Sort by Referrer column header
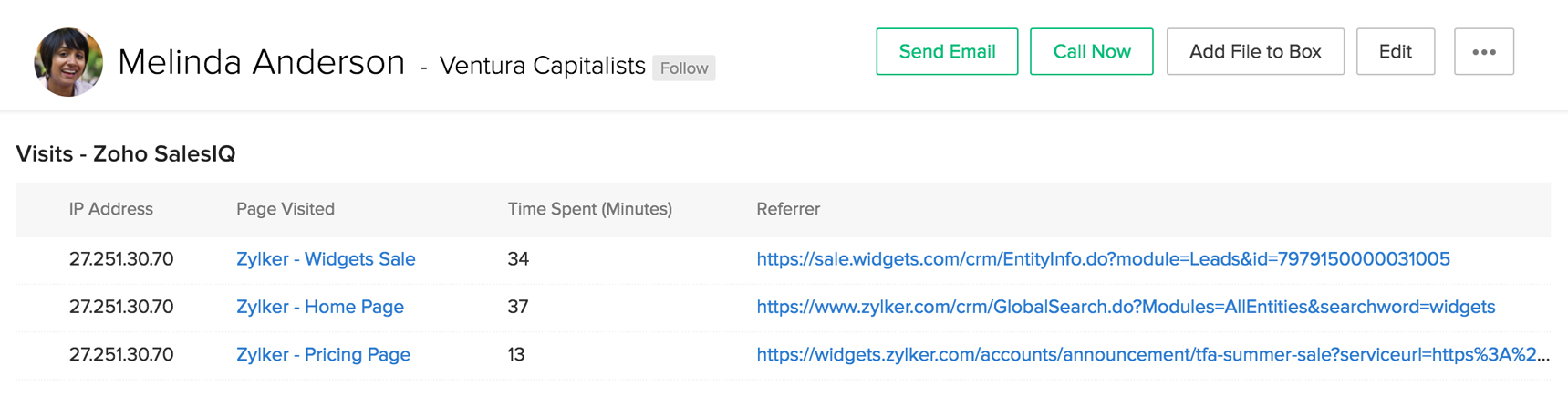 pos(788,209)
